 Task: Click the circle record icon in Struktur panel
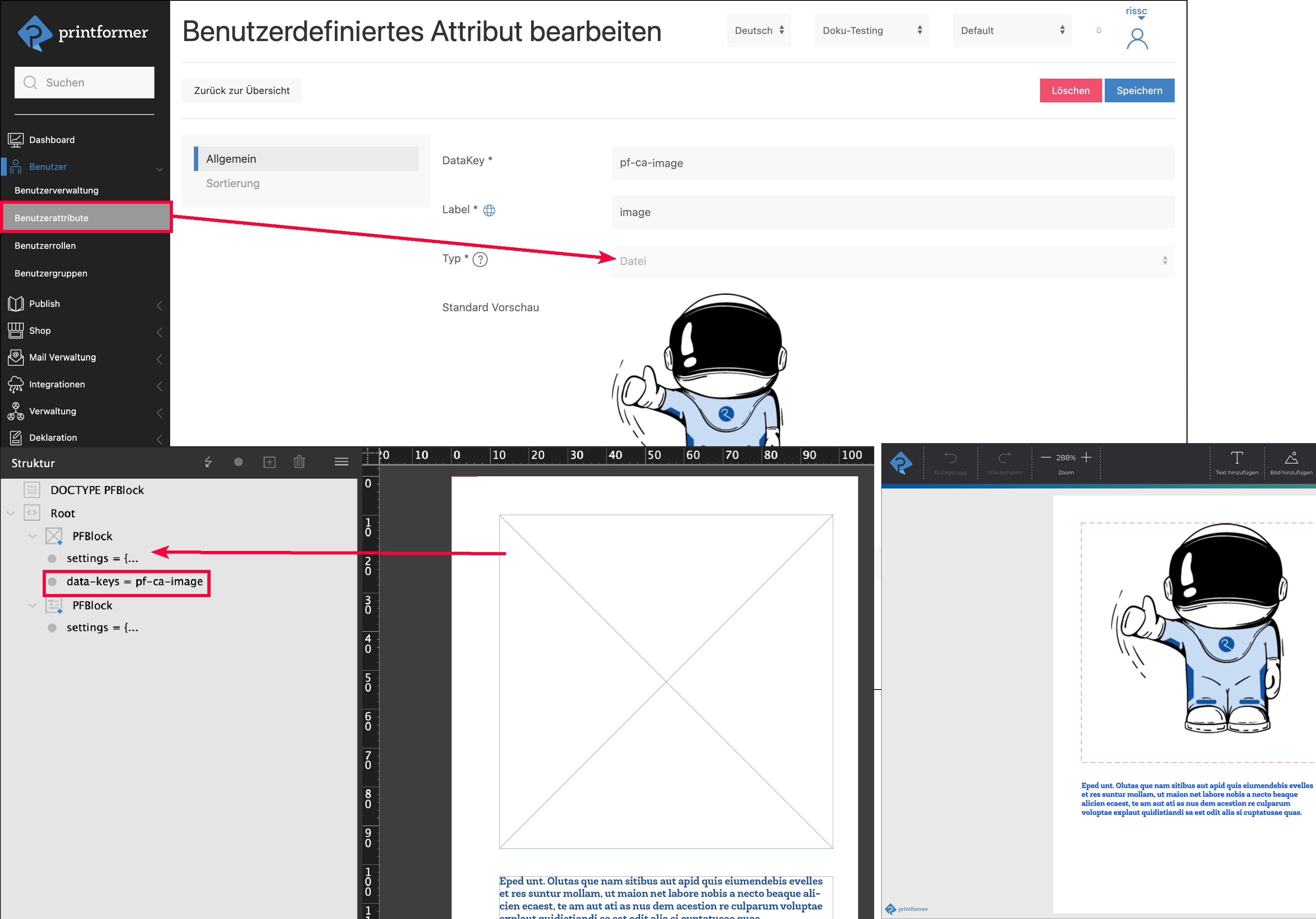coord(238,462)
